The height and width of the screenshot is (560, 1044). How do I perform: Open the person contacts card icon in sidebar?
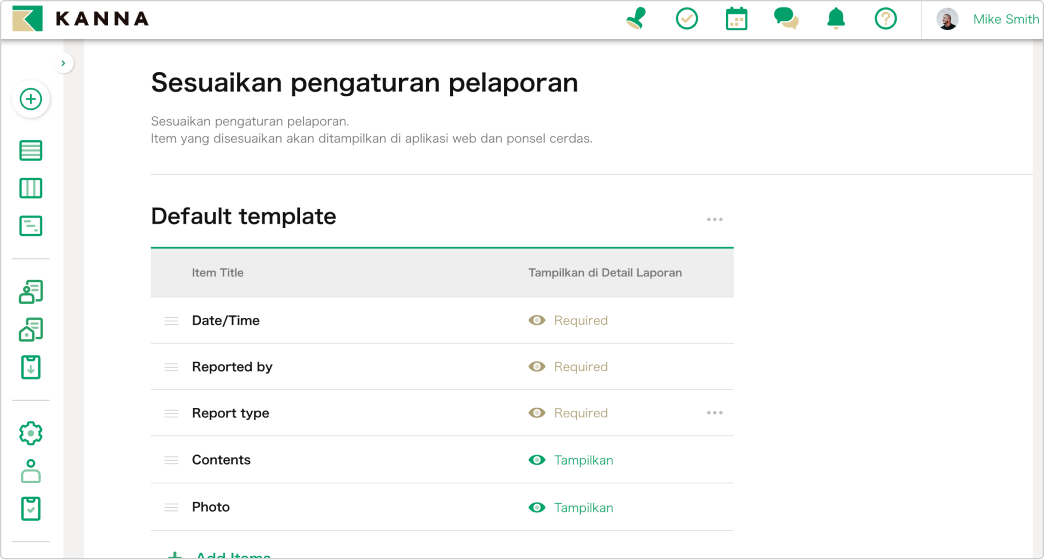coord(31,292)
